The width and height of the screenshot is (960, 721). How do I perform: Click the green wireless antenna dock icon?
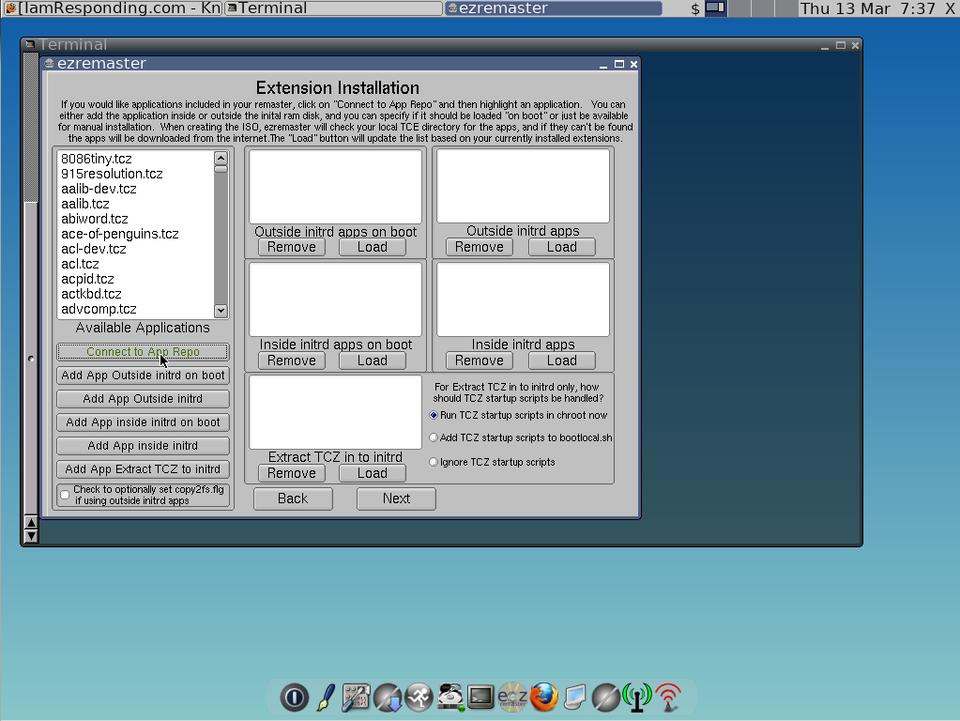(x=636, y=697)
